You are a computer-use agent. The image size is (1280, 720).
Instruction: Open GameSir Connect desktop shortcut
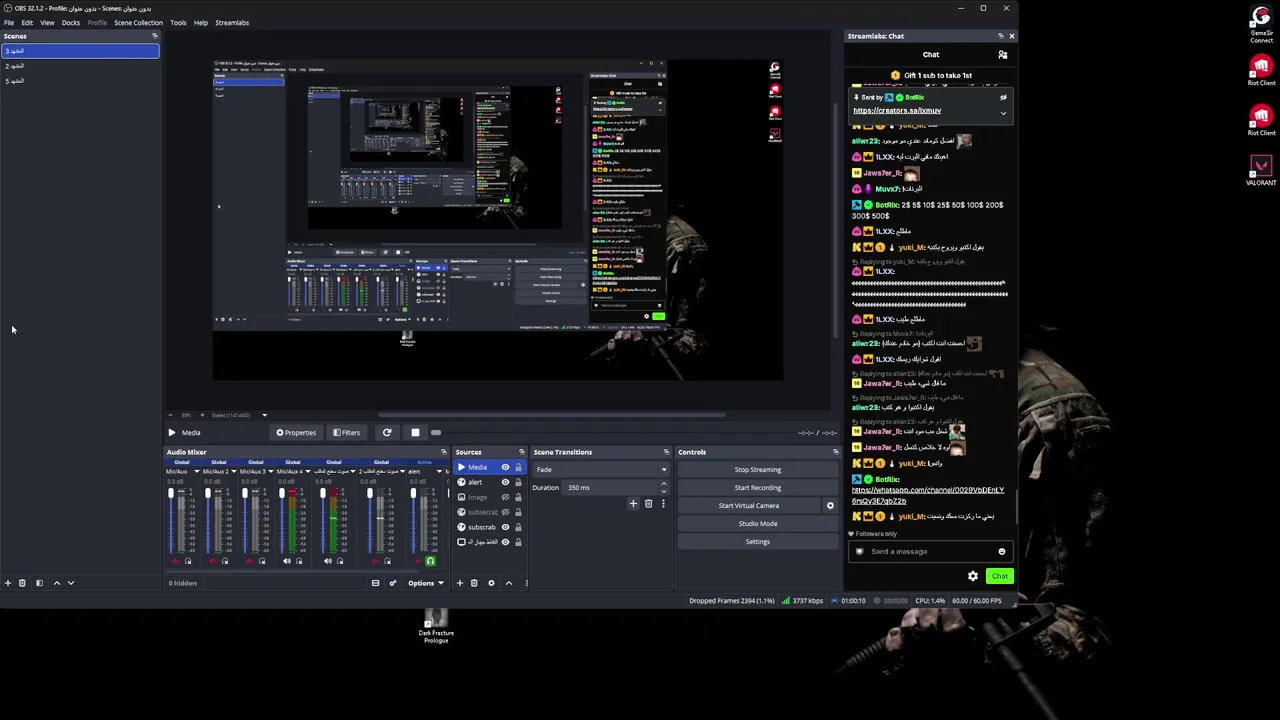click(1261, 25)
